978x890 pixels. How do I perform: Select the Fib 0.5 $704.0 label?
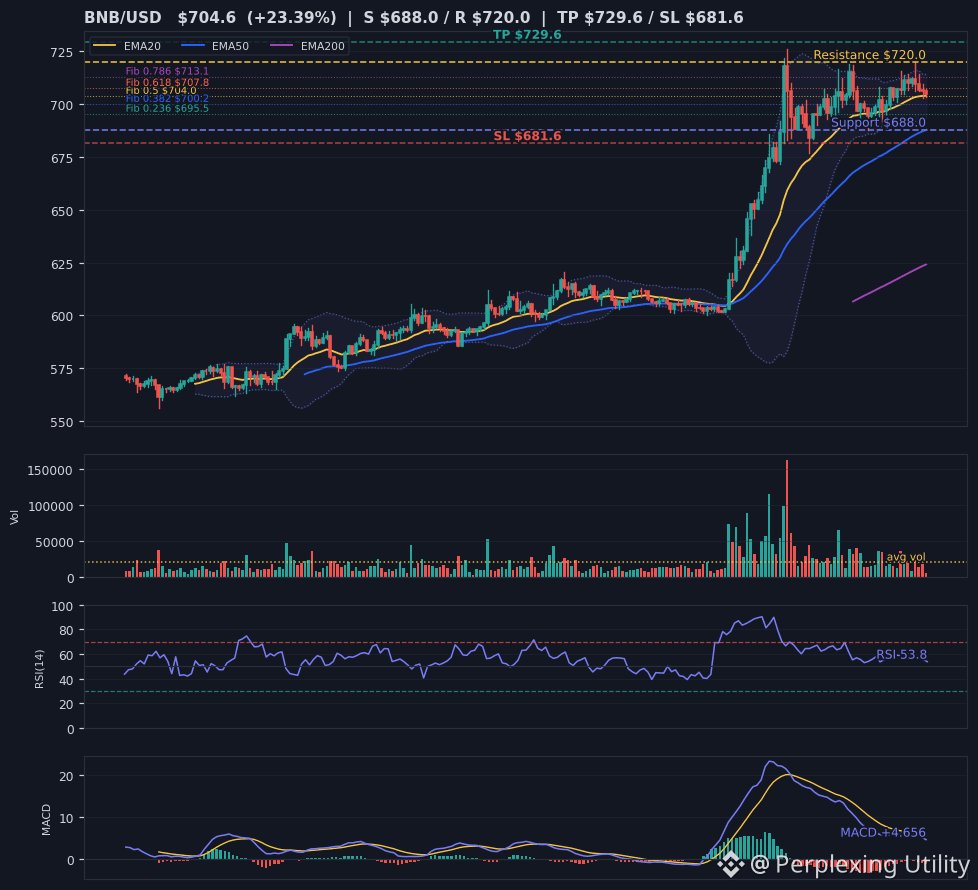(x=161, y=90)
